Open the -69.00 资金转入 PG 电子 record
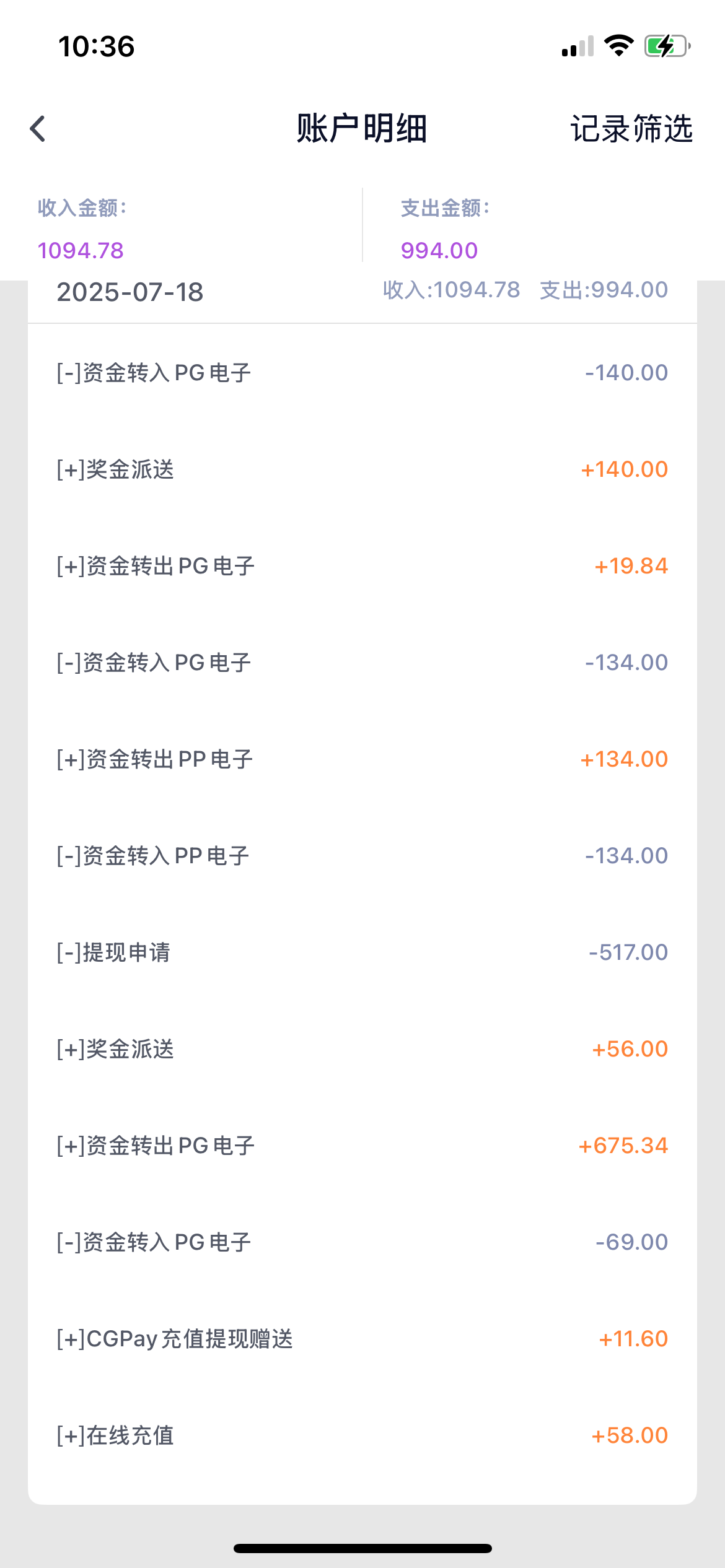The height and width of the screenshot is (1568, 725). click(x=362, y=1242)
